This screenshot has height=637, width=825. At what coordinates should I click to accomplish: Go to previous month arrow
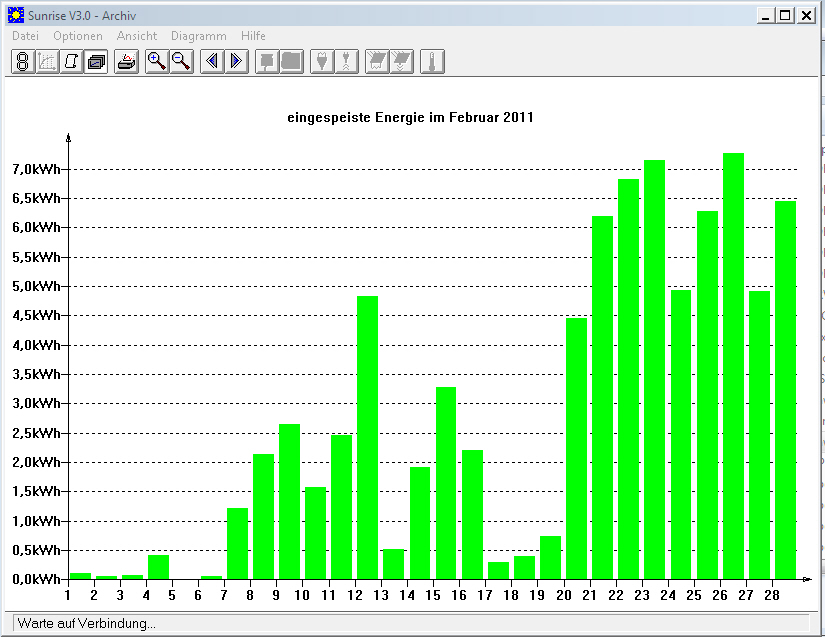(x=212, y=62)
